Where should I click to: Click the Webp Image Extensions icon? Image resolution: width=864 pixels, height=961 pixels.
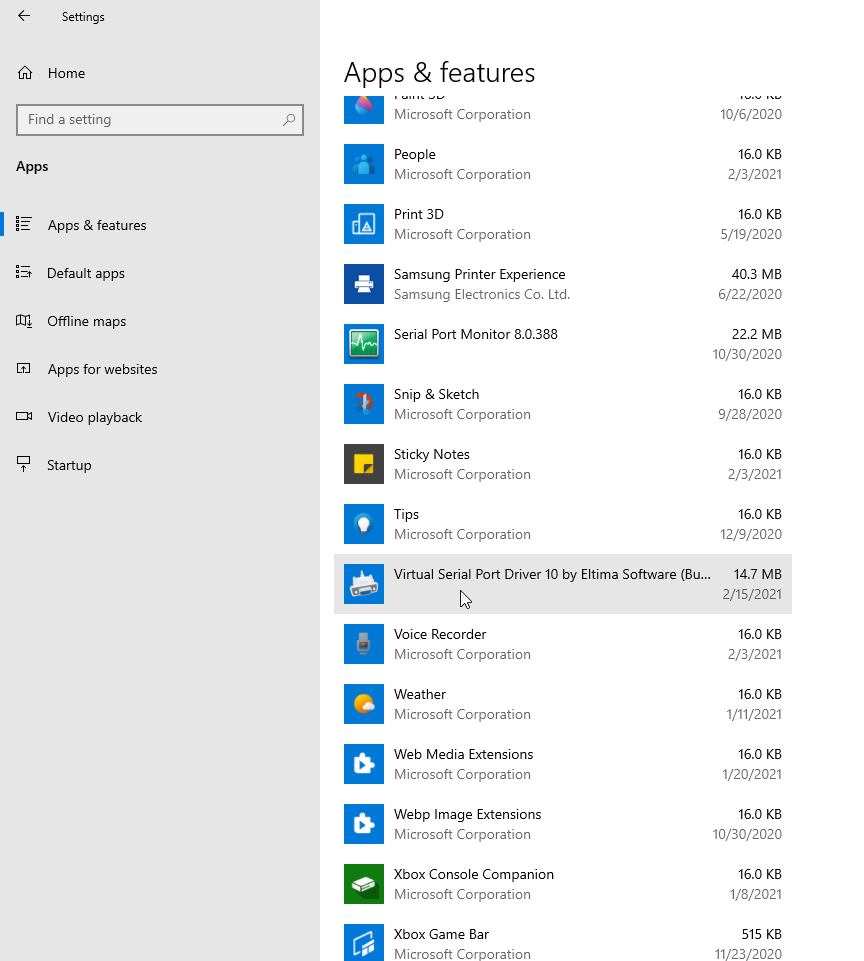364,825
